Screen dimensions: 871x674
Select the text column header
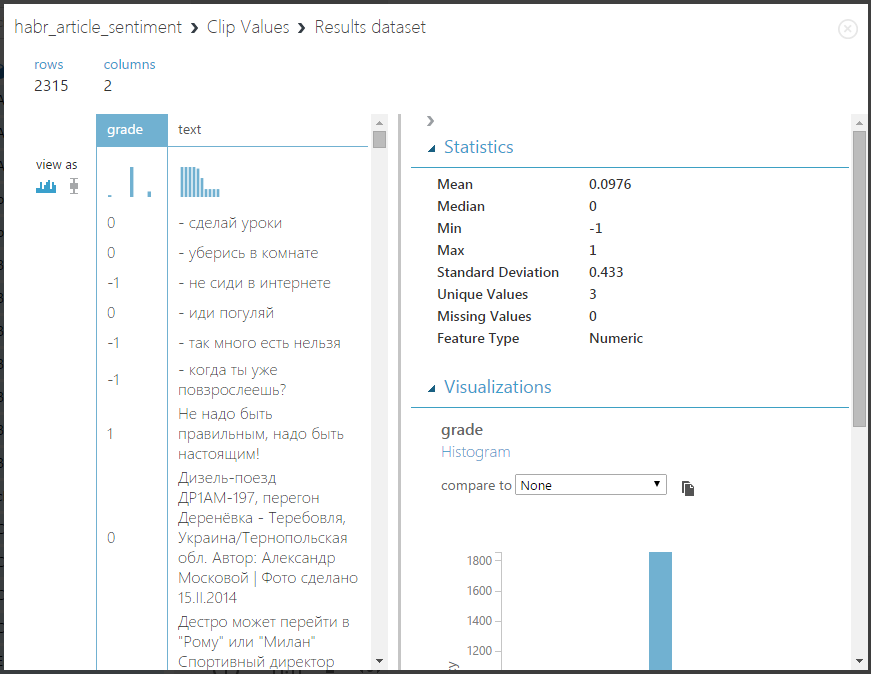tap(268, 130)
